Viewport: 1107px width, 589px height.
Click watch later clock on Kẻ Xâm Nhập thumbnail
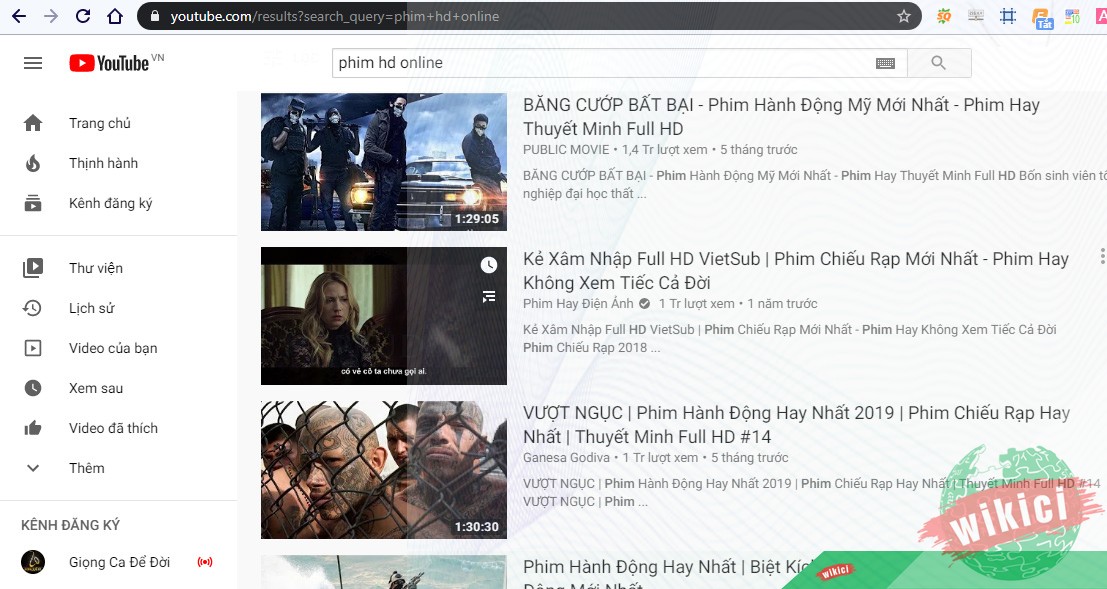click(489, 265)
